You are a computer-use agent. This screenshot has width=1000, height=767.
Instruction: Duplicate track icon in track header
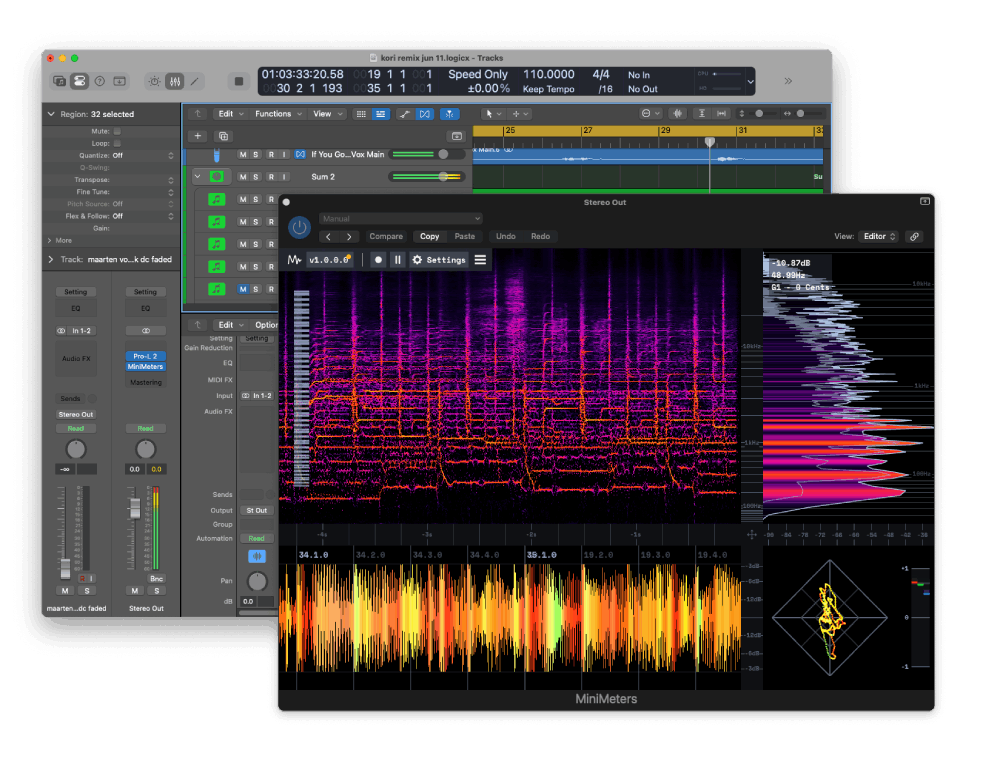[223, 136]
